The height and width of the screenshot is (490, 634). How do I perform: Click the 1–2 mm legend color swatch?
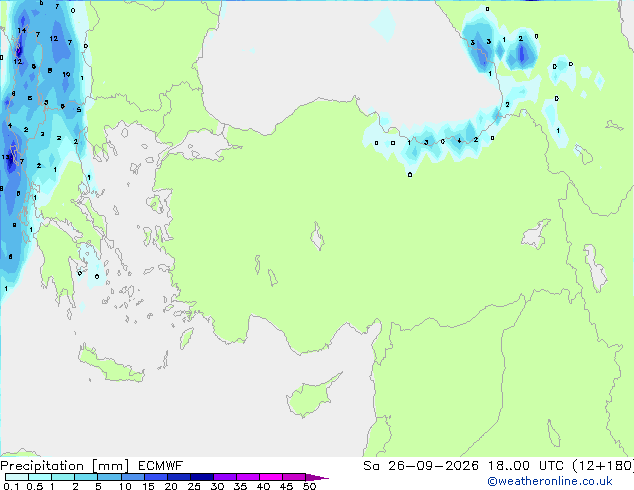(x=63, y=477)
